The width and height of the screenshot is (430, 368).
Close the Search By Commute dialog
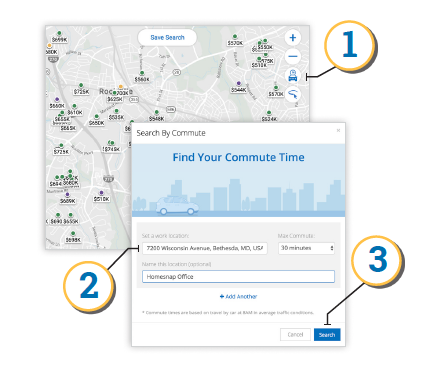click(x=338, y=130)
